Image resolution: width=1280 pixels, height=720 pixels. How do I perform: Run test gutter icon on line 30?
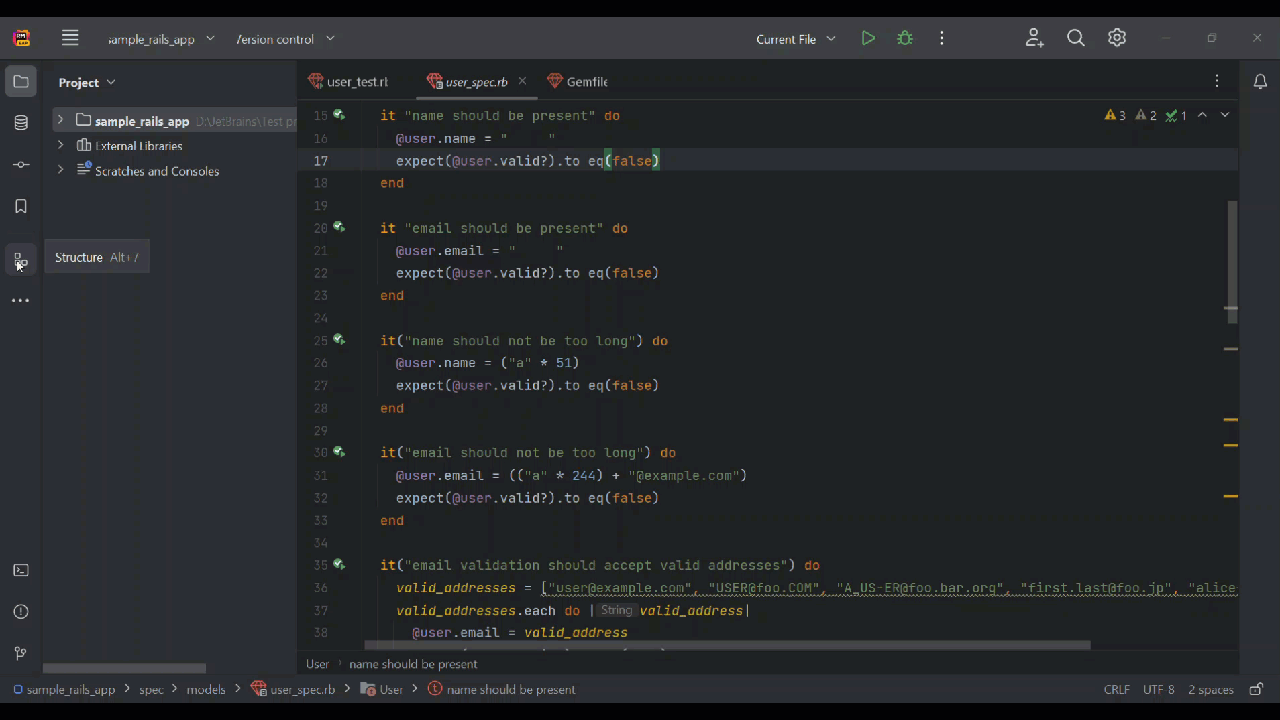coord(339,452)
